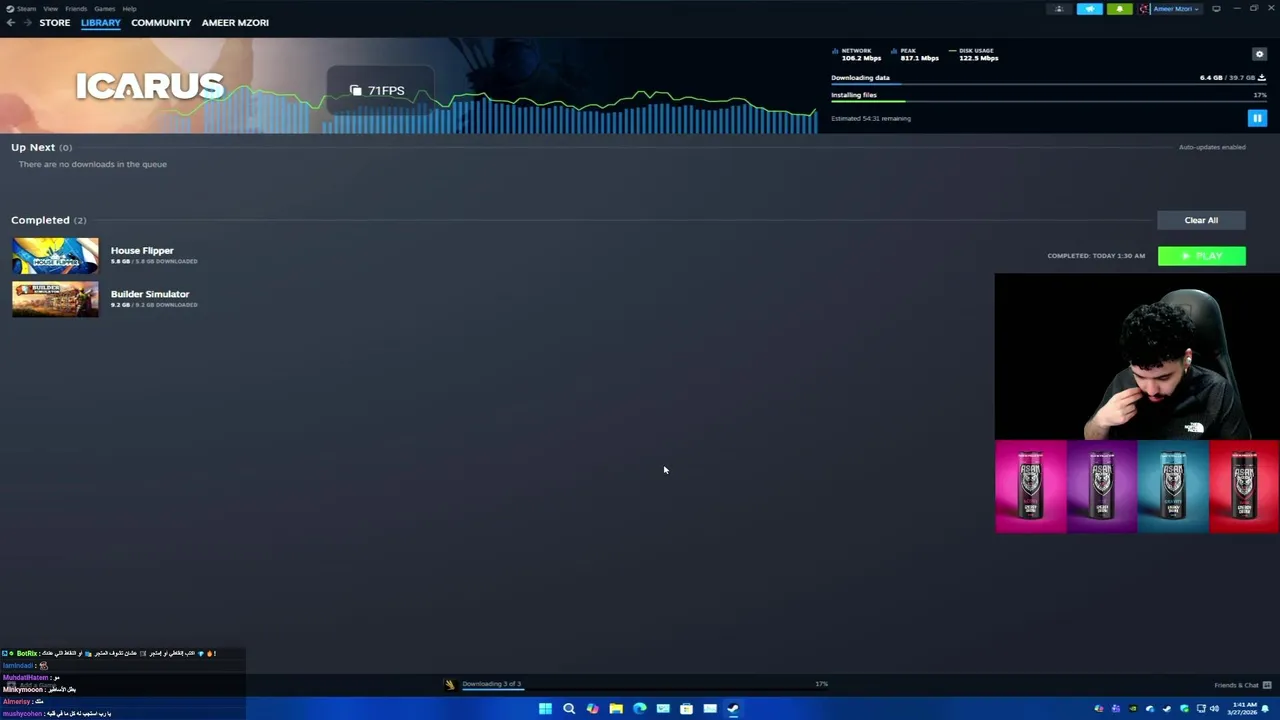This screenshot has height=720, width=1280.
Task: Open Friends & Chat
Action: (1242, 685)
